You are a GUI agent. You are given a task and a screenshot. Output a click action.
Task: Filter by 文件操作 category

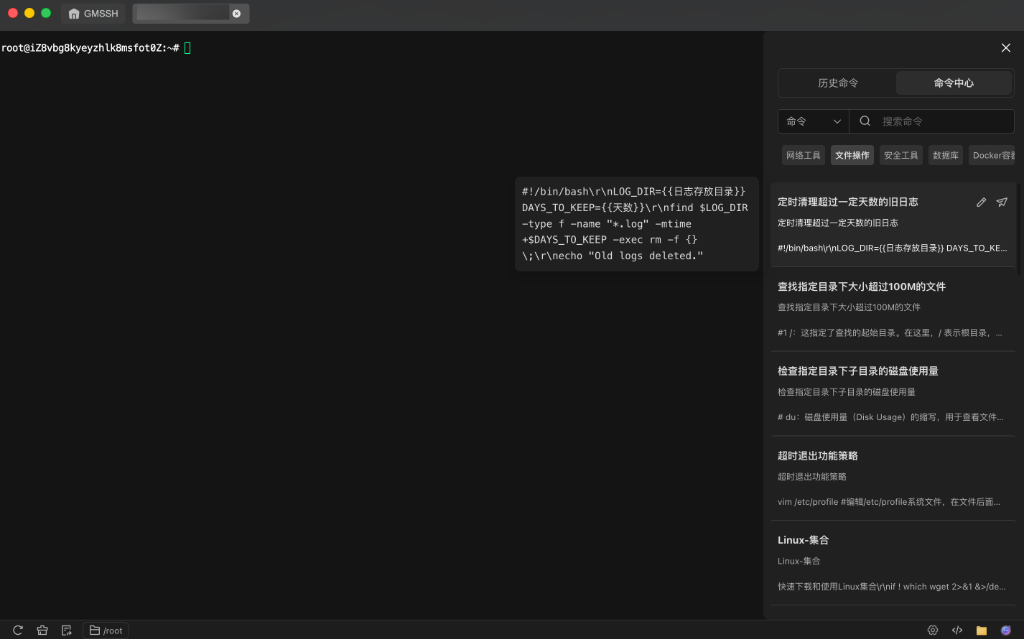coord(852,155)
